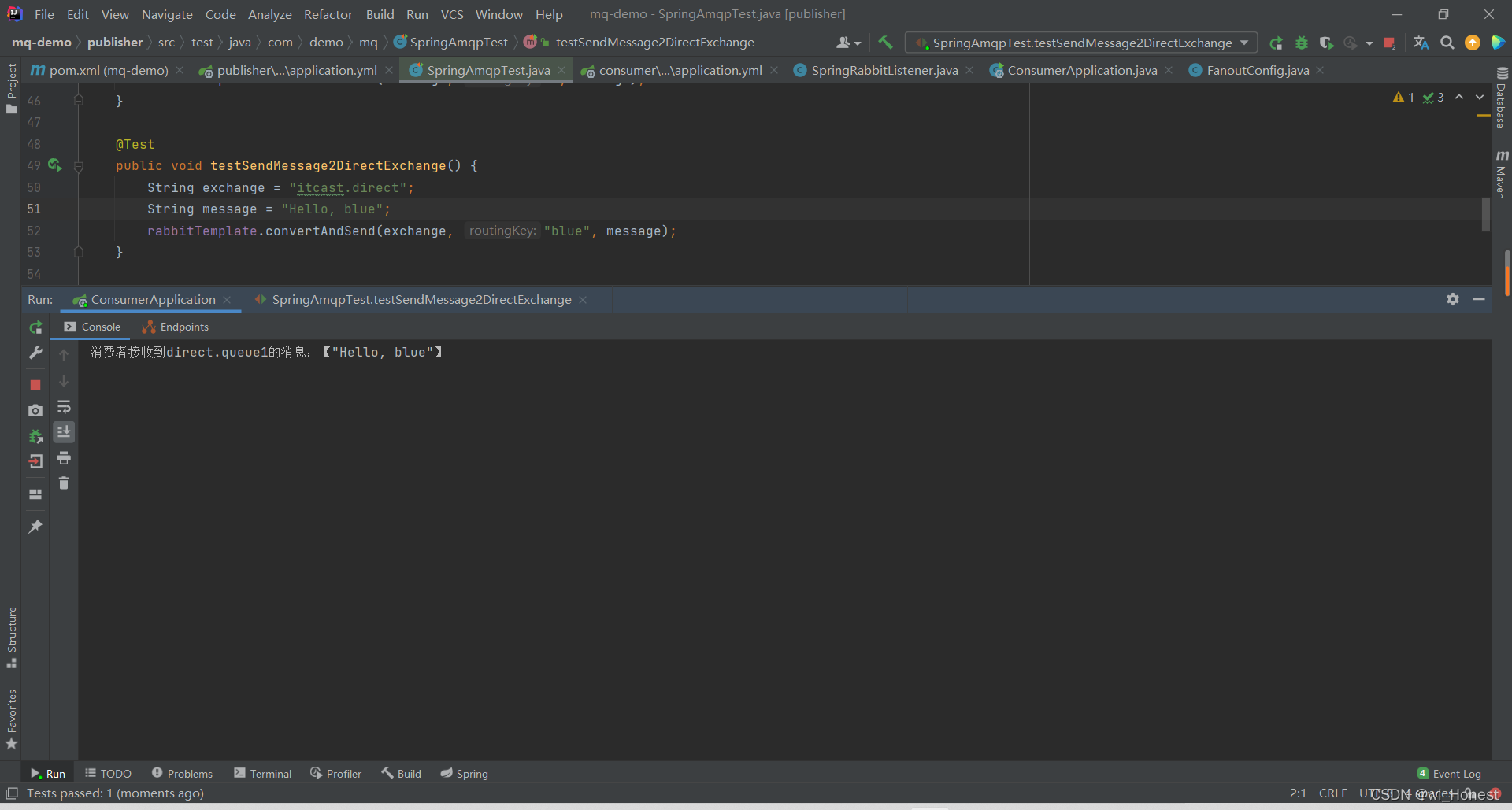This screenshot has width=1512, height=810.
Task: Clear console output with the trash icon
Action: [x=64, y=483]
